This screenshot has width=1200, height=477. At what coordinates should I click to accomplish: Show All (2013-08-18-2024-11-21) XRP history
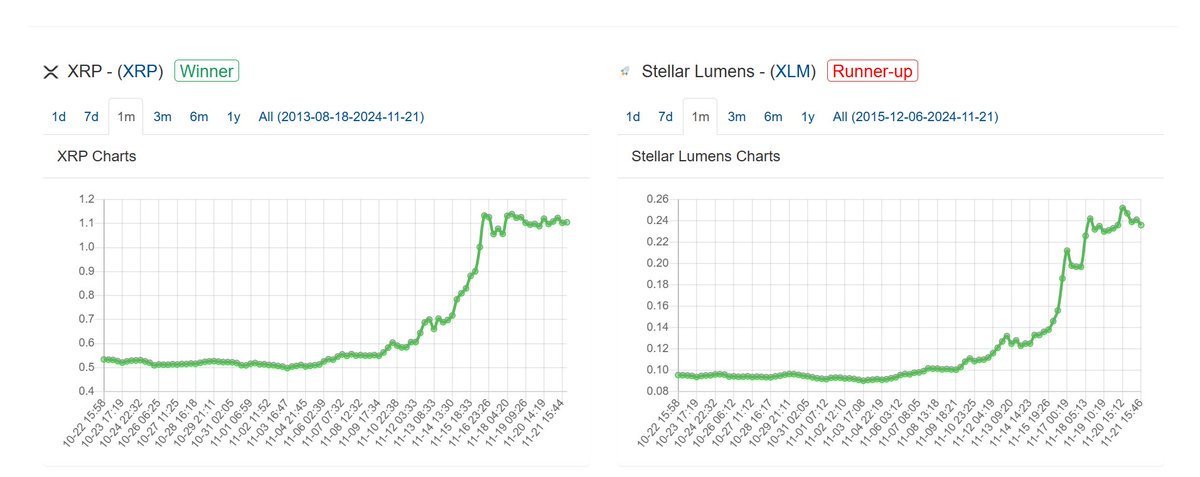[x=342, y=117]
